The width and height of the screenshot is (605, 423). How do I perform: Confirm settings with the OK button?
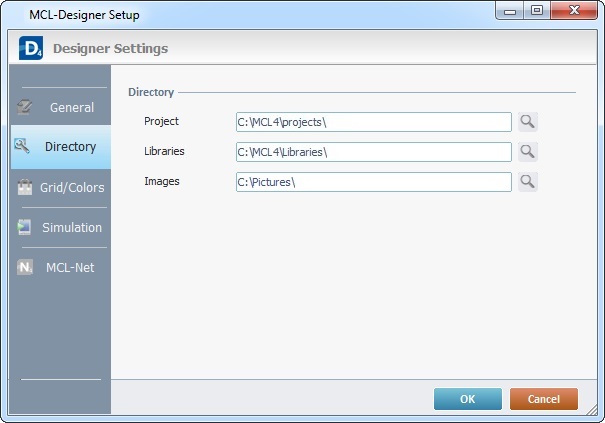[x=467, y=399]
